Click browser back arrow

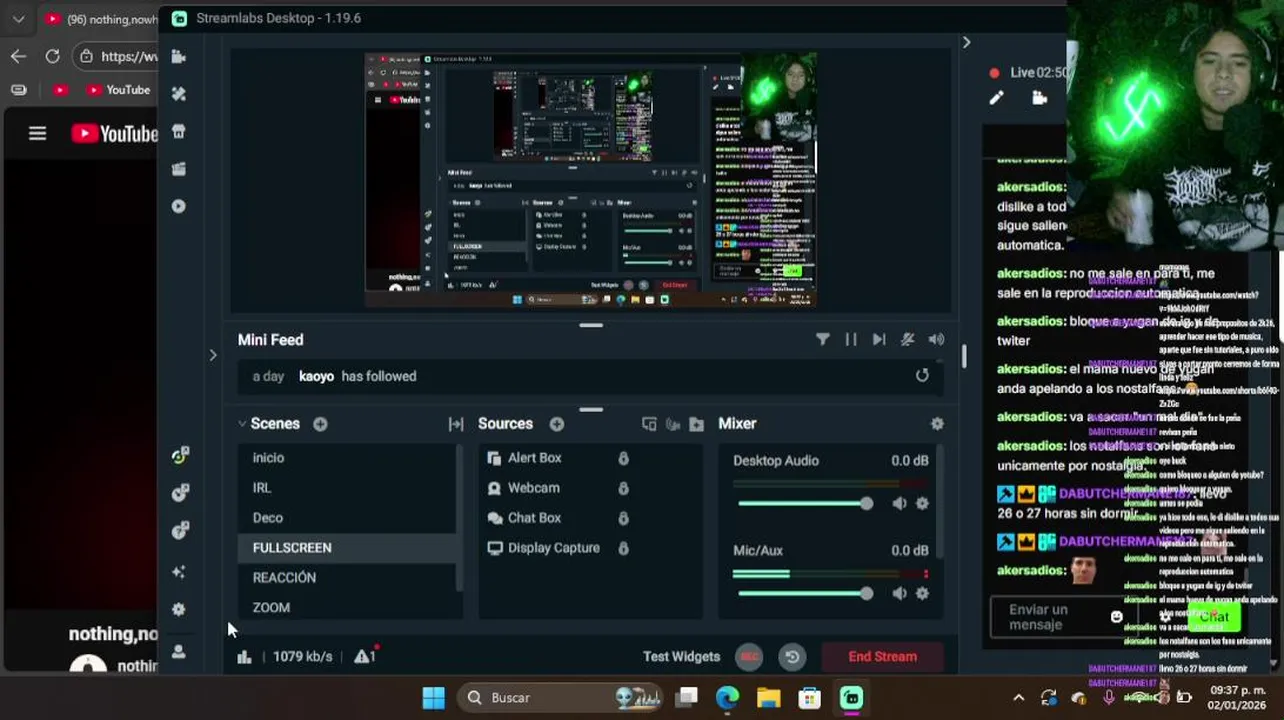point(18,56)
